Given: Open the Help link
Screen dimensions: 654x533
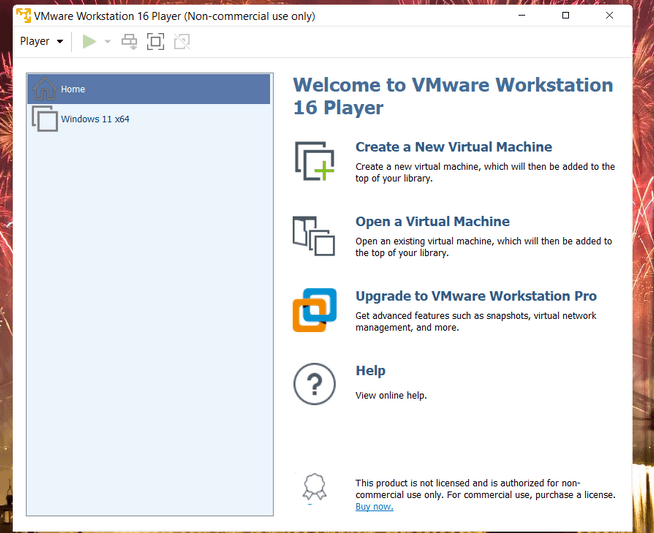Looking at the screenshot, I should point(370,370).
